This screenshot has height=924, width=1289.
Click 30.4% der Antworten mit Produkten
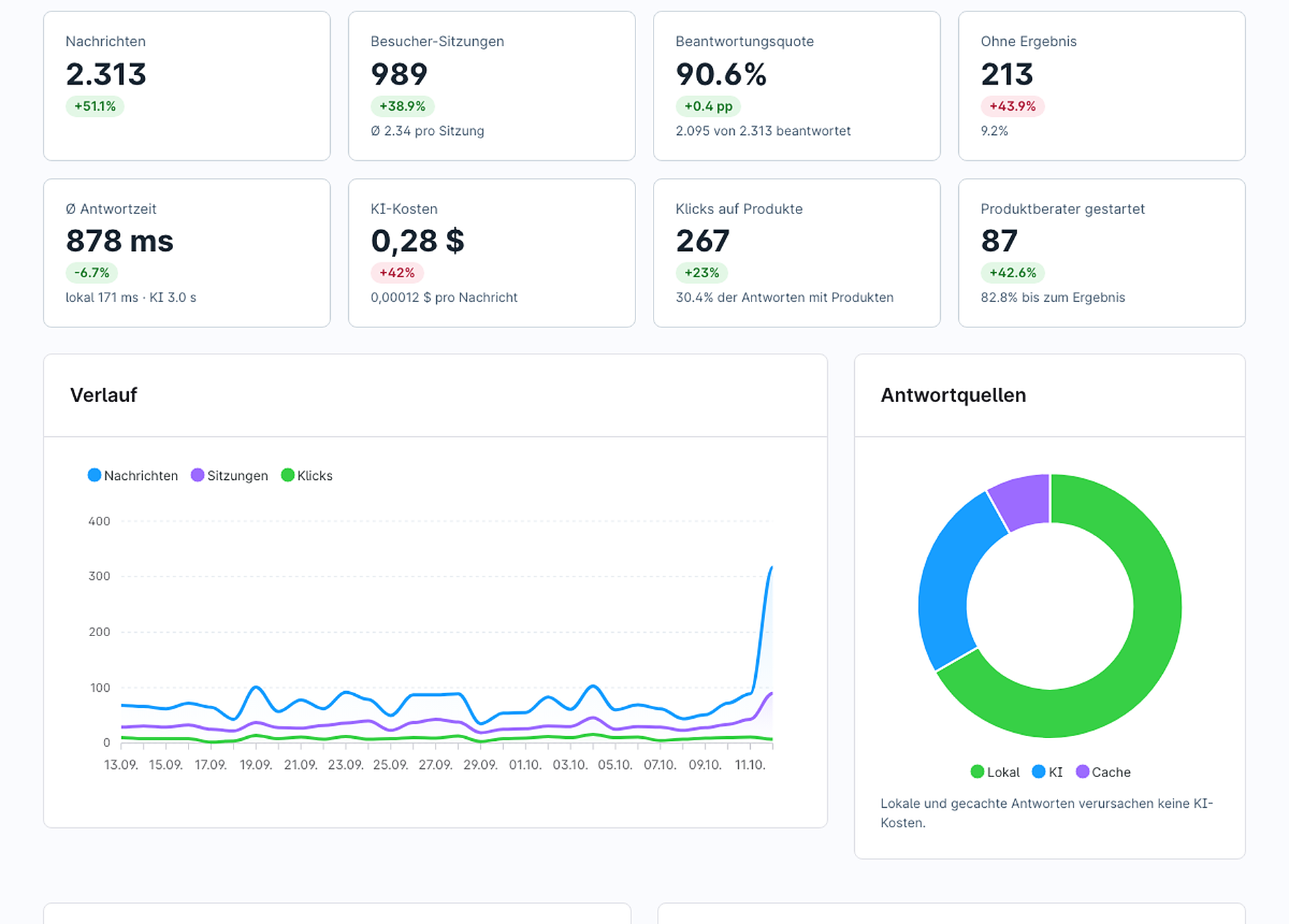[784, 297]
